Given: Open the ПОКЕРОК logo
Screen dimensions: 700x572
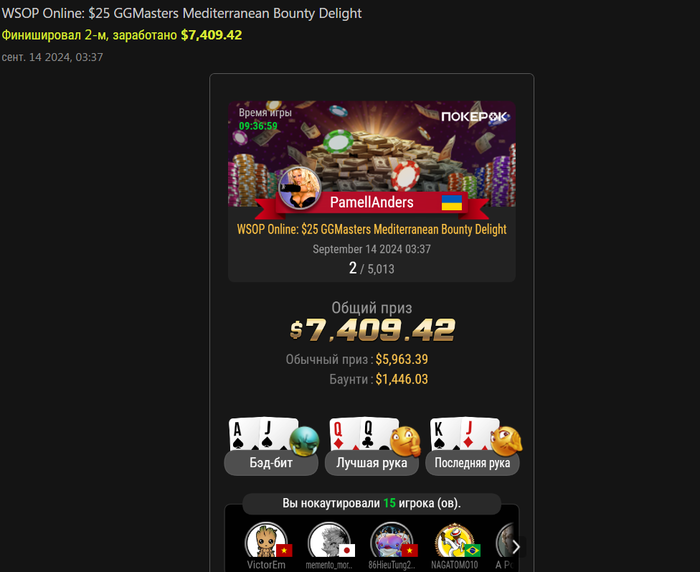Looking at the screenshot, I should click(474, 117).
